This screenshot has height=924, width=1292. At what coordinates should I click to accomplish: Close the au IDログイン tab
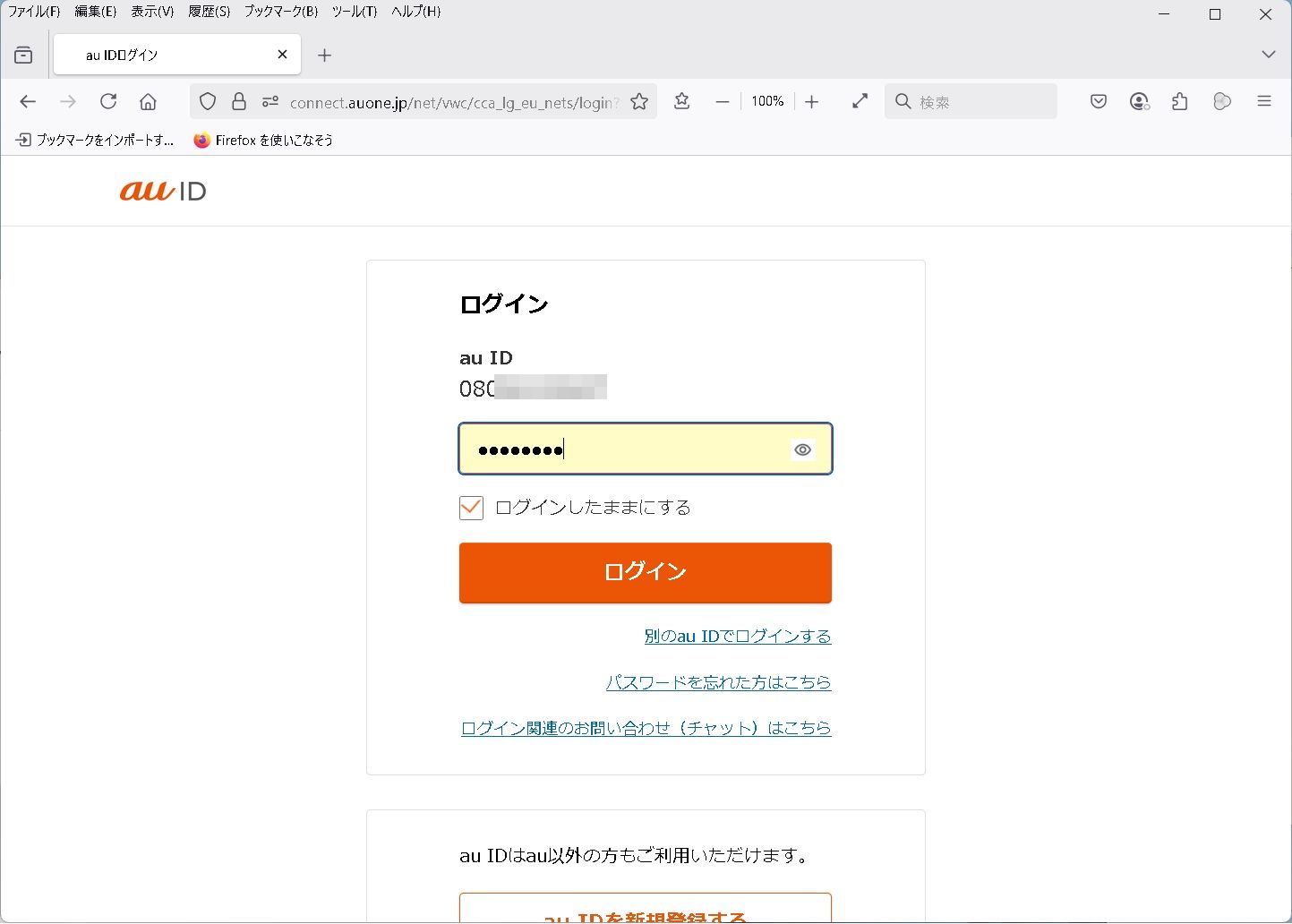coord(282,55)
